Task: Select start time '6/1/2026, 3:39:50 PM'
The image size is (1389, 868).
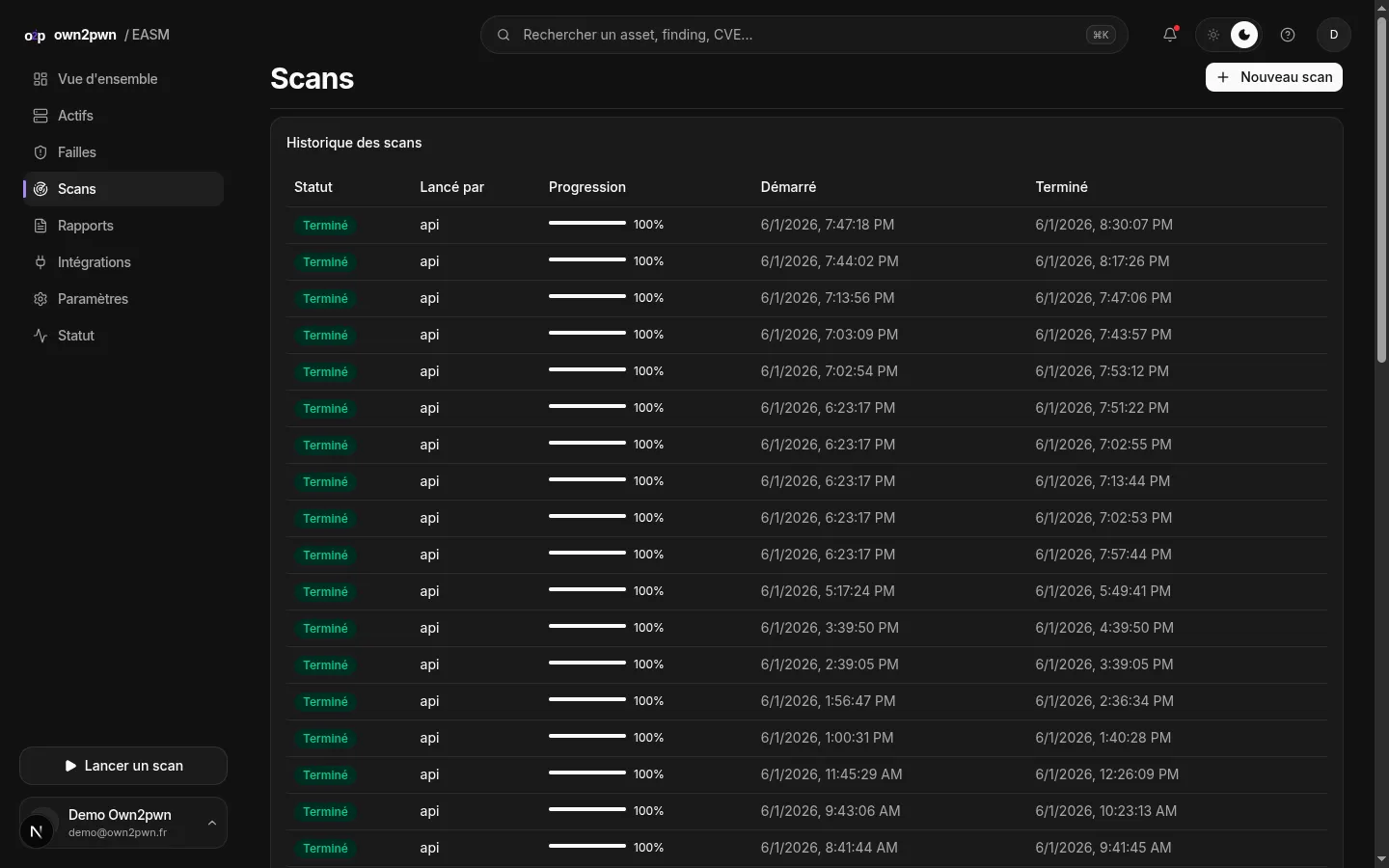Action: 830,628
